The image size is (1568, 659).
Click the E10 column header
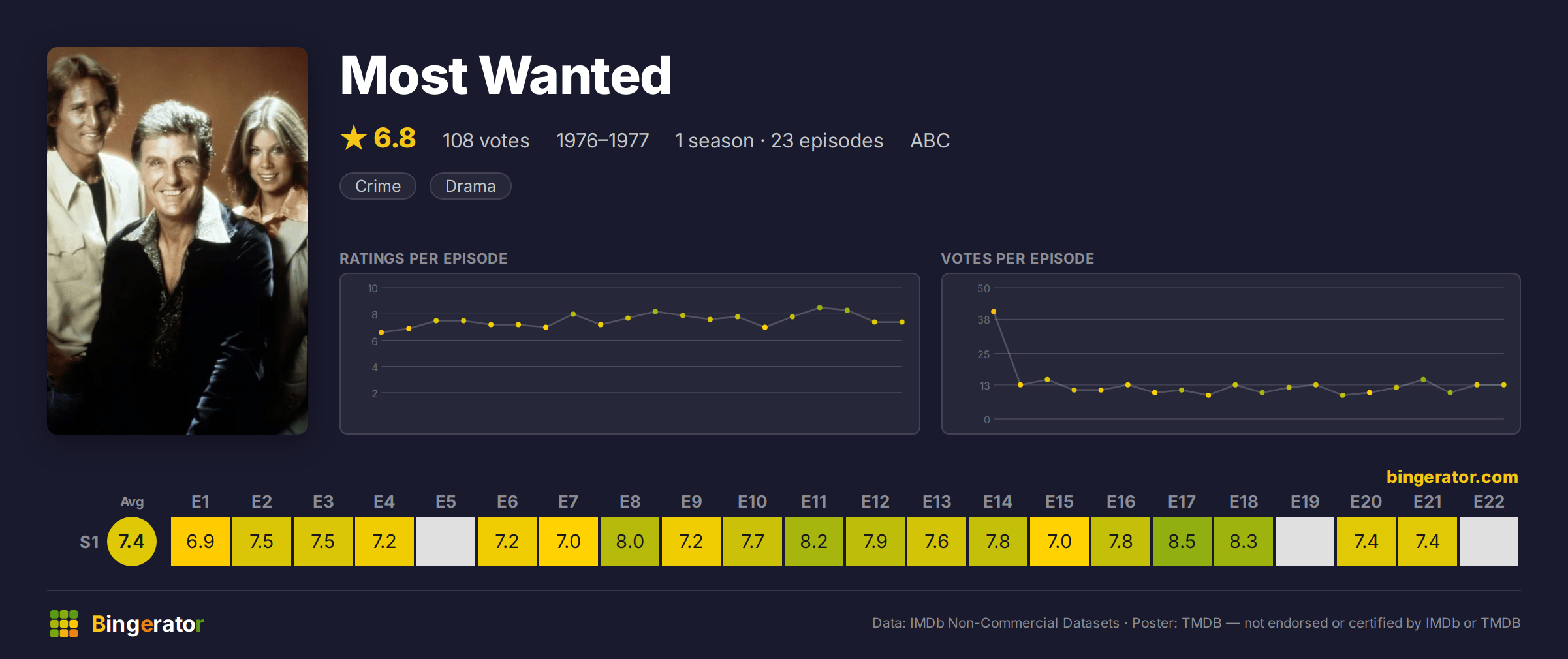tap(753, 502)
